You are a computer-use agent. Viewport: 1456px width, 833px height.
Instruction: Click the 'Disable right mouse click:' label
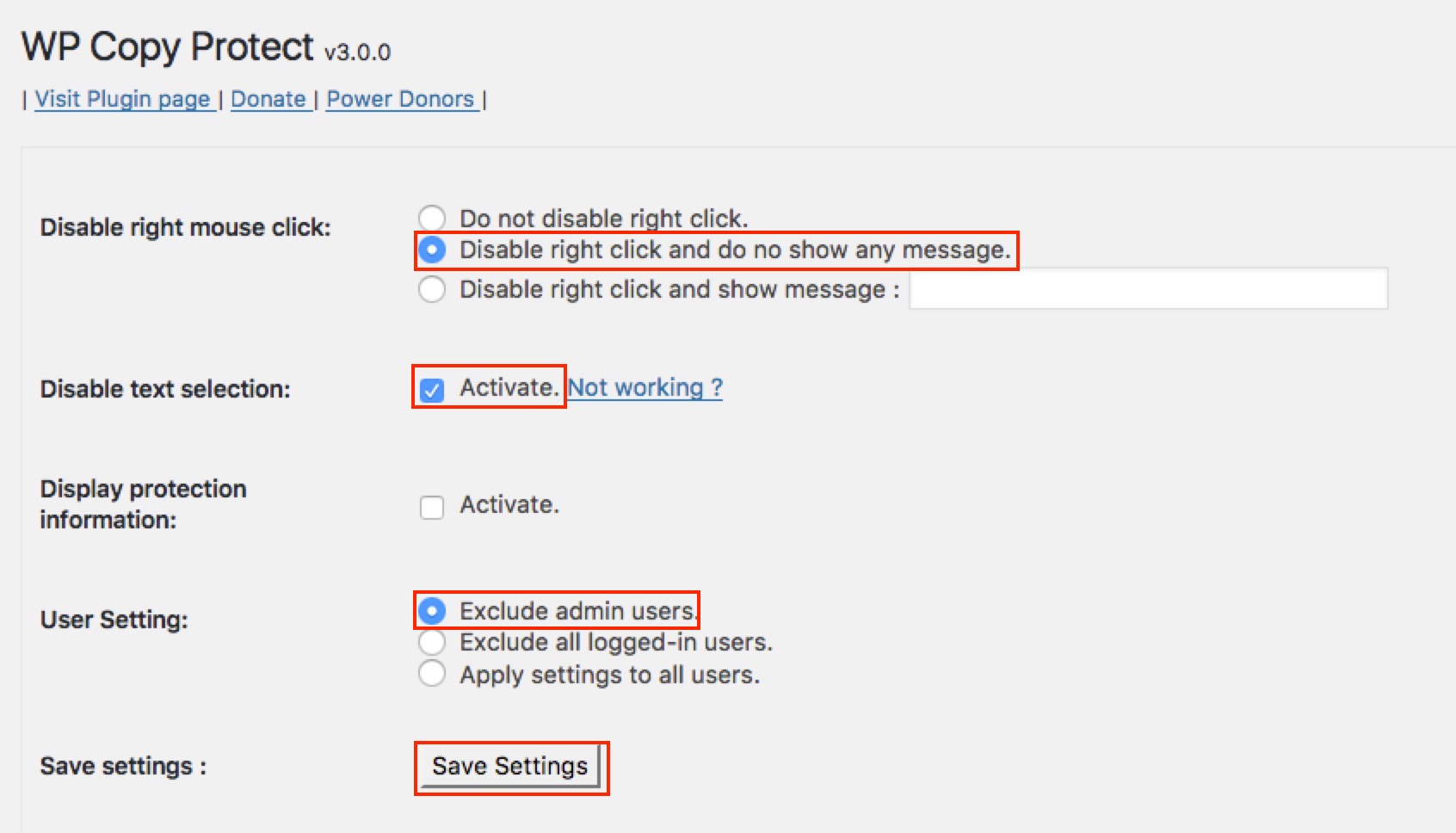(x=186, y=227)
